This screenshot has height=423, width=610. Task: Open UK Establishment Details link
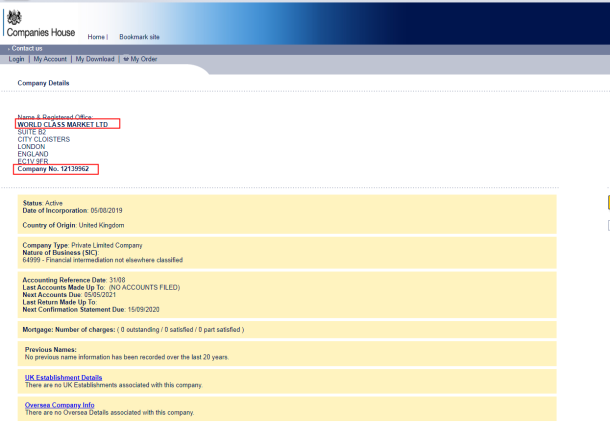point(63,377)
